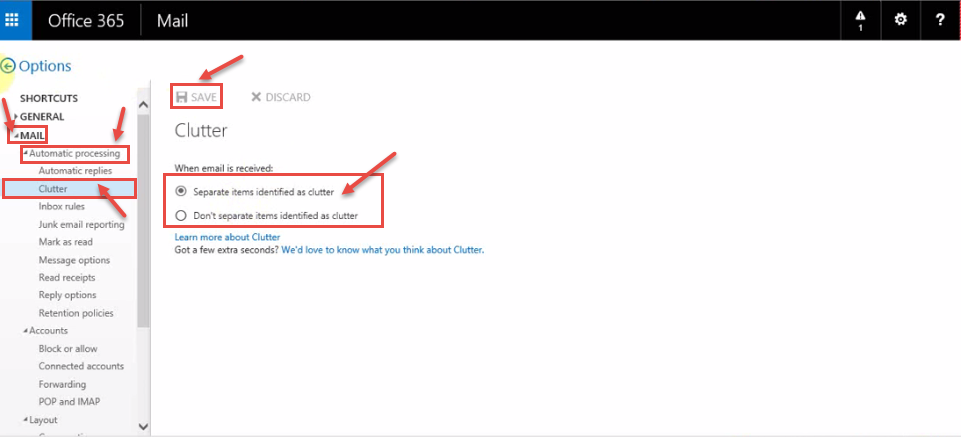The height and width of the screenshot is (437, 961).
Task: Open Read receipts settings
Action: pyautogui.click(x=67, y=278)
